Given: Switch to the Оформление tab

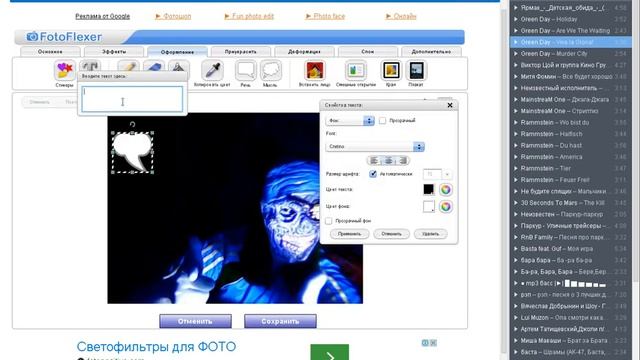Looking at the screenshot, I should tap(177, 52).
